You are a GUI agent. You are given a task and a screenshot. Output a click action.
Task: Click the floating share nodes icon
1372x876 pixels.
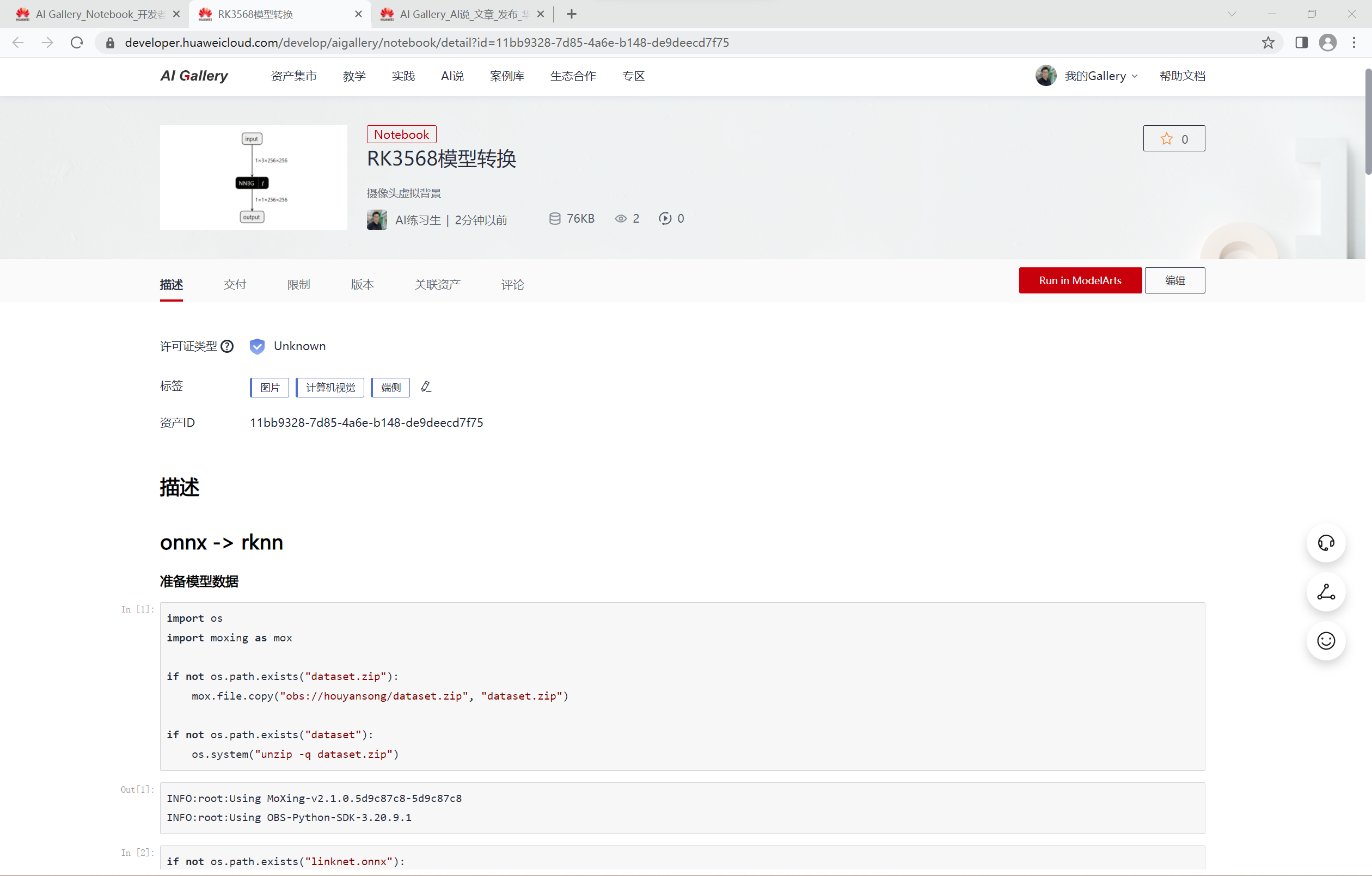1325,592
